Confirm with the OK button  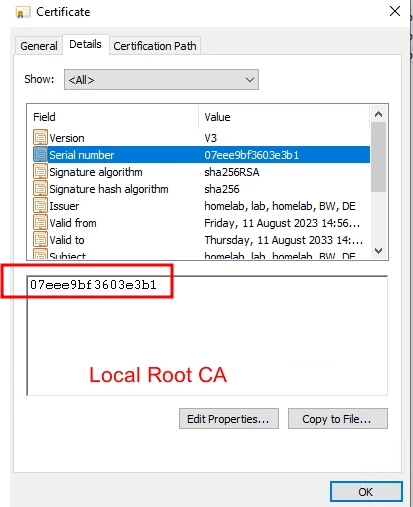366,492
